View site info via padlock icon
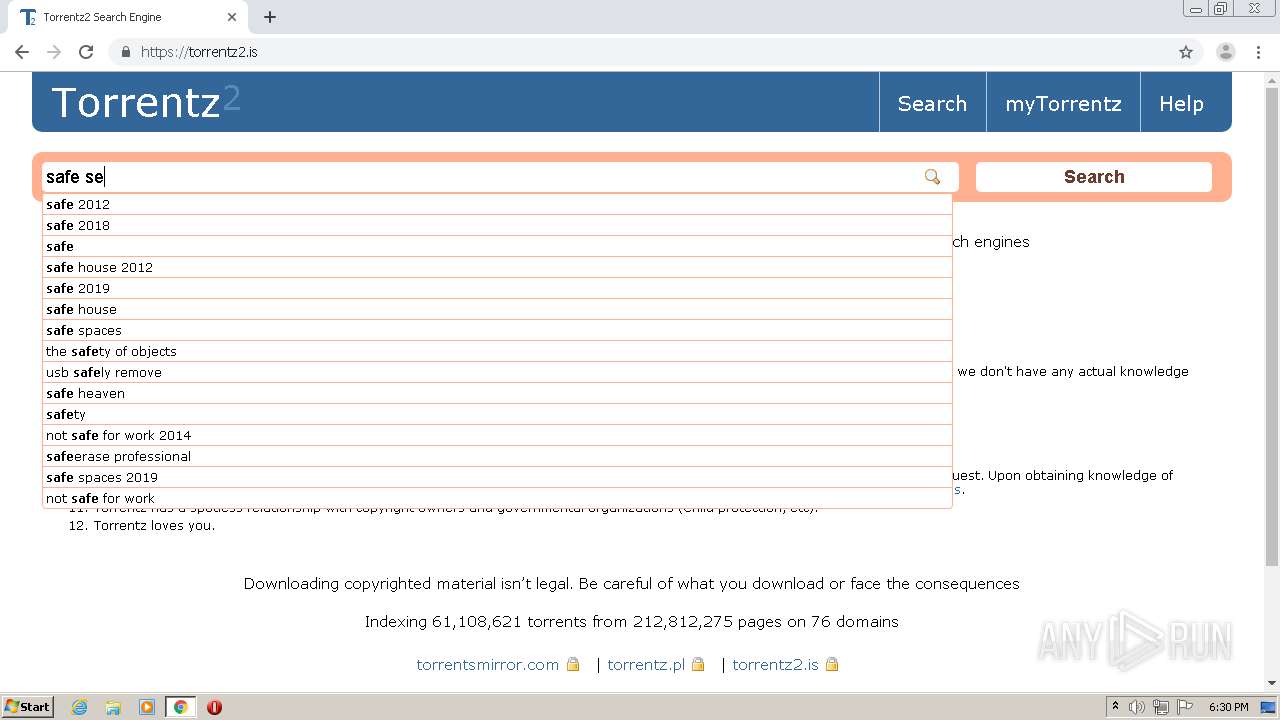The image size is (1280, 720). (125, 52)
